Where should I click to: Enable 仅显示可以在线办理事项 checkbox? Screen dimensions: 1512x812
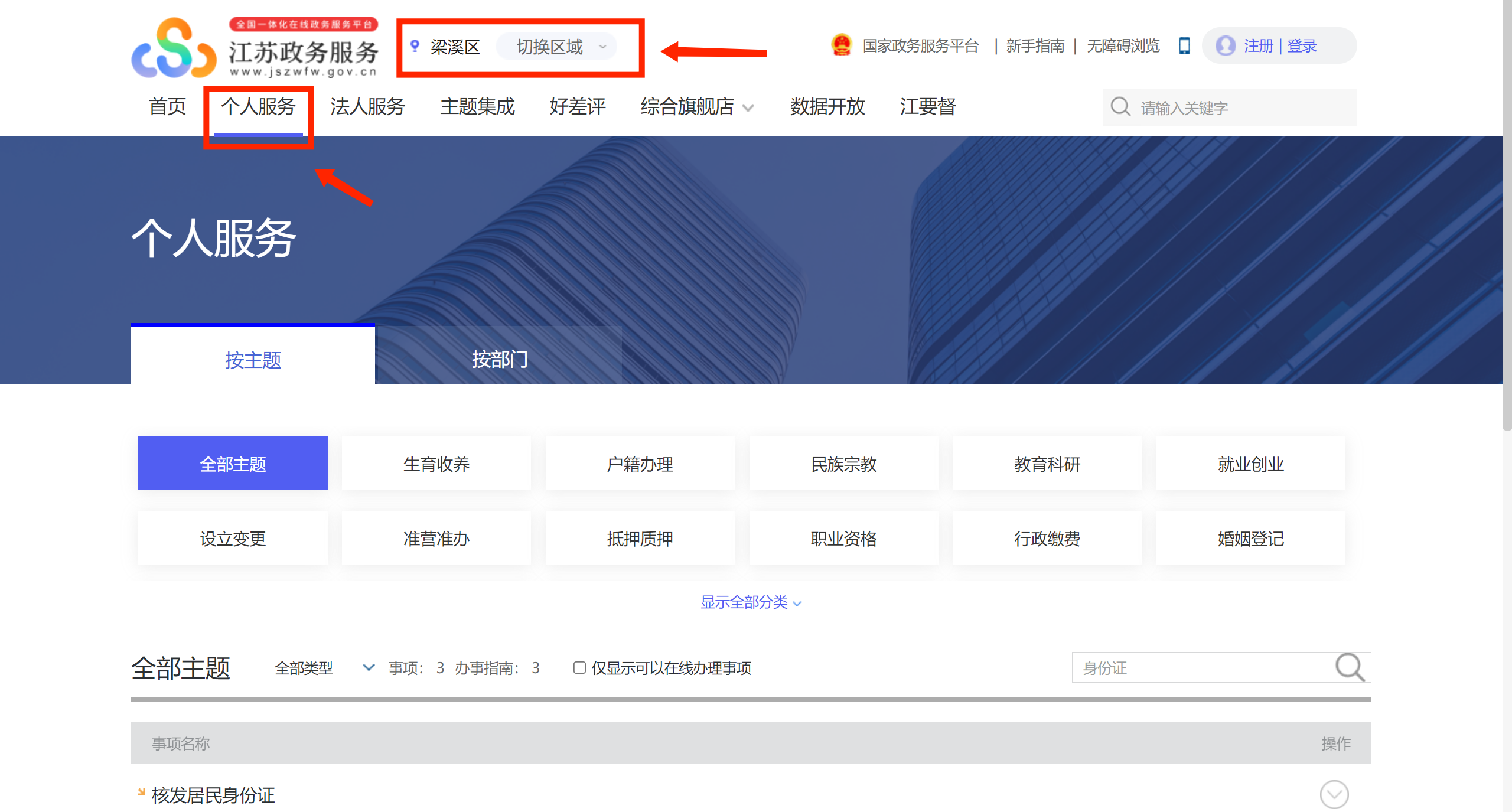(x=579, y=667)
